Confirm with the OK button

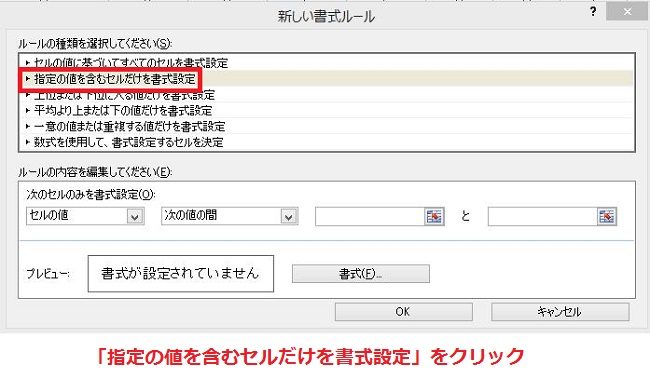(x=403, y=311)
